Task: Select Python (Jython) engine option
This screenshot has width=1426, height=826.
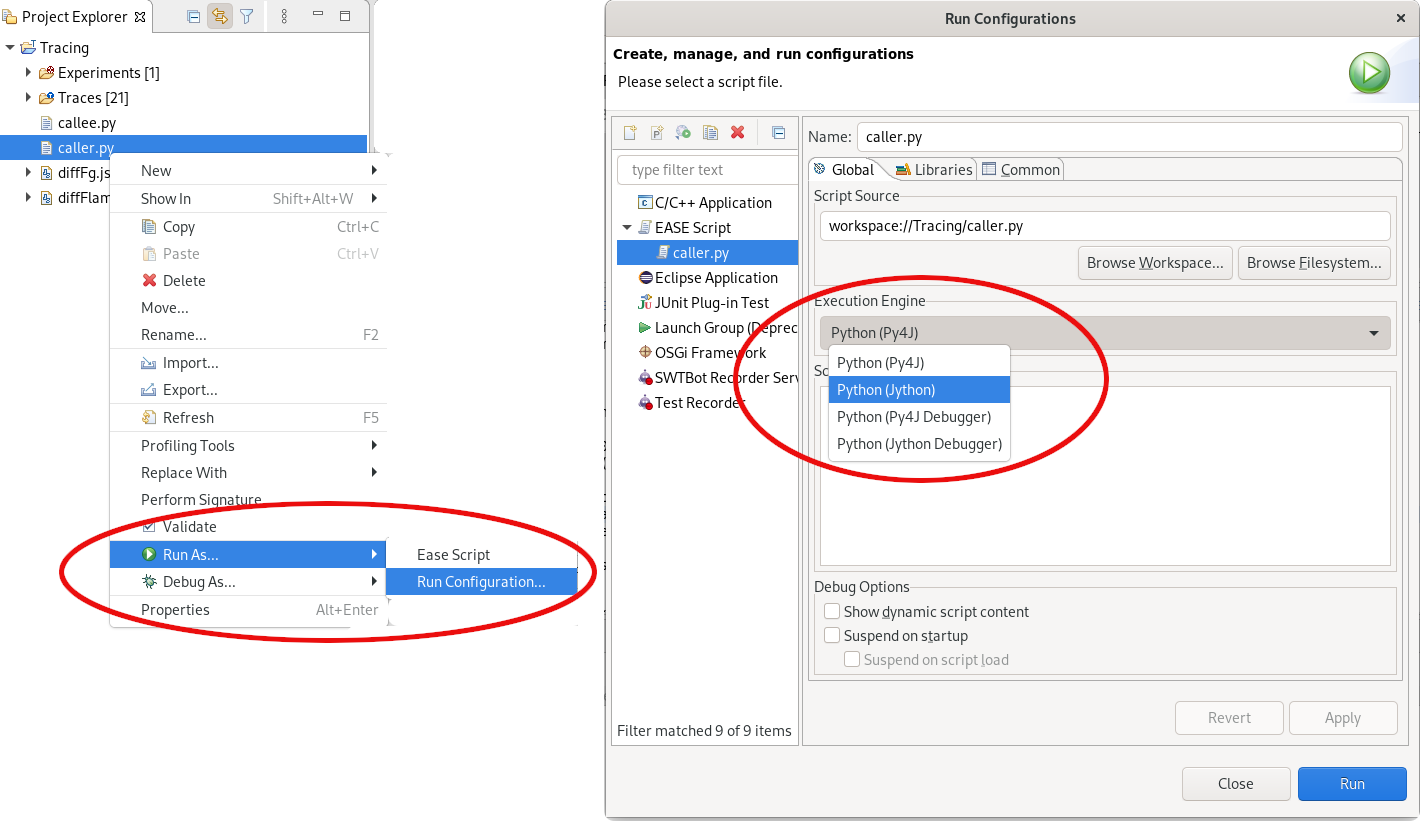Action: [919, 390]
